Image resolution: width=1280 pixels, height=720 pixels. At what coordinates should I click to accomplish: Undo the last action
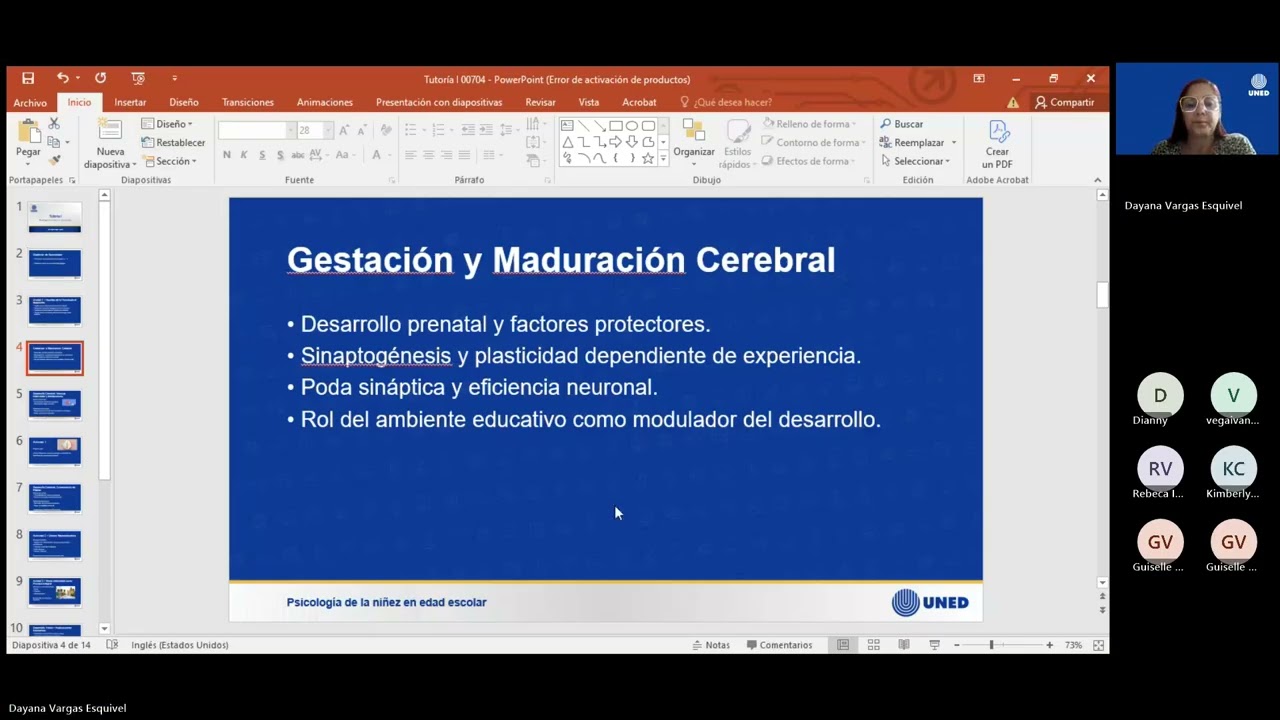(x=62, y=78)
